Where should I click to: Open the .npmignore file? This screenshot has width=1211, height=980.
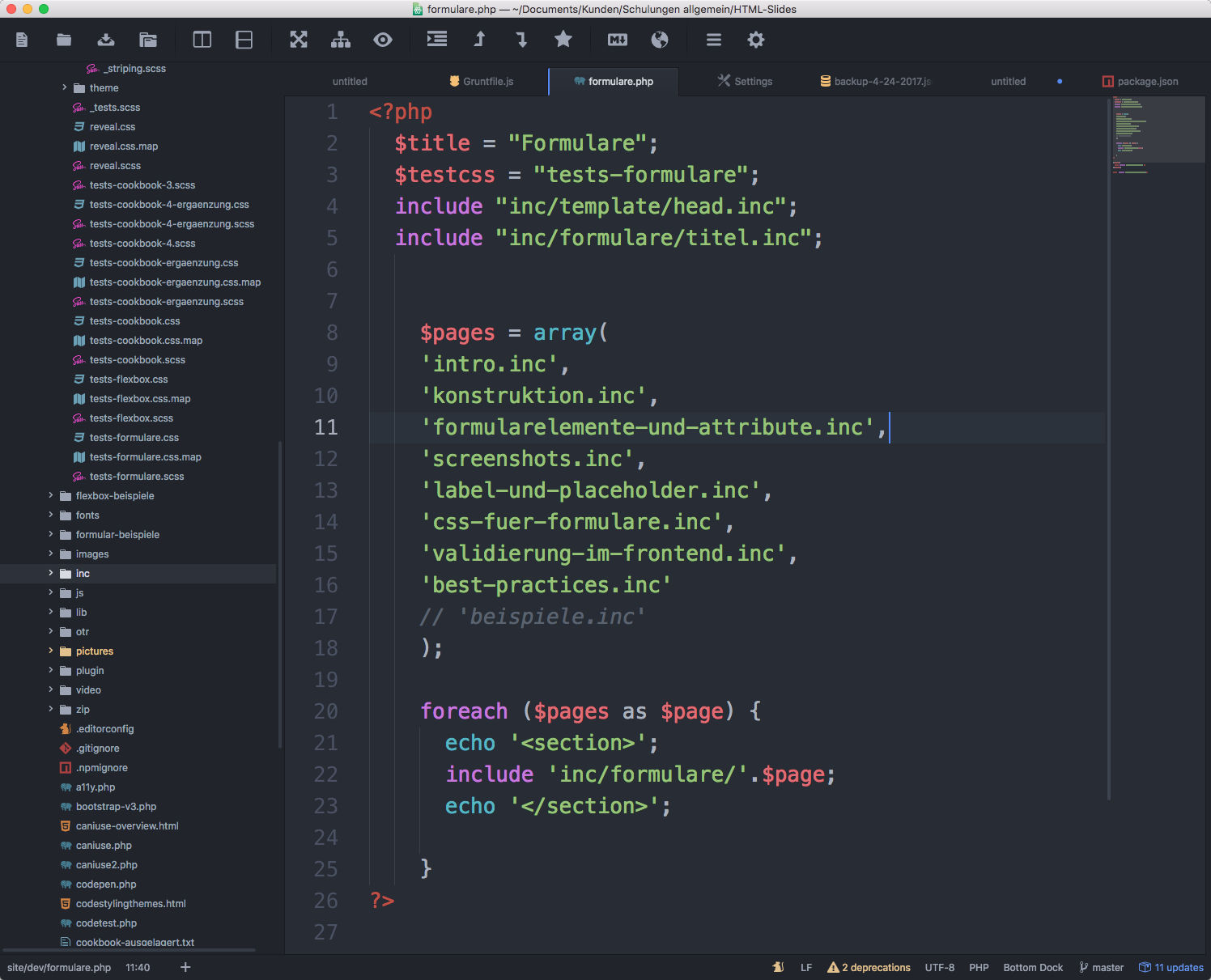(x=101, y=768)
